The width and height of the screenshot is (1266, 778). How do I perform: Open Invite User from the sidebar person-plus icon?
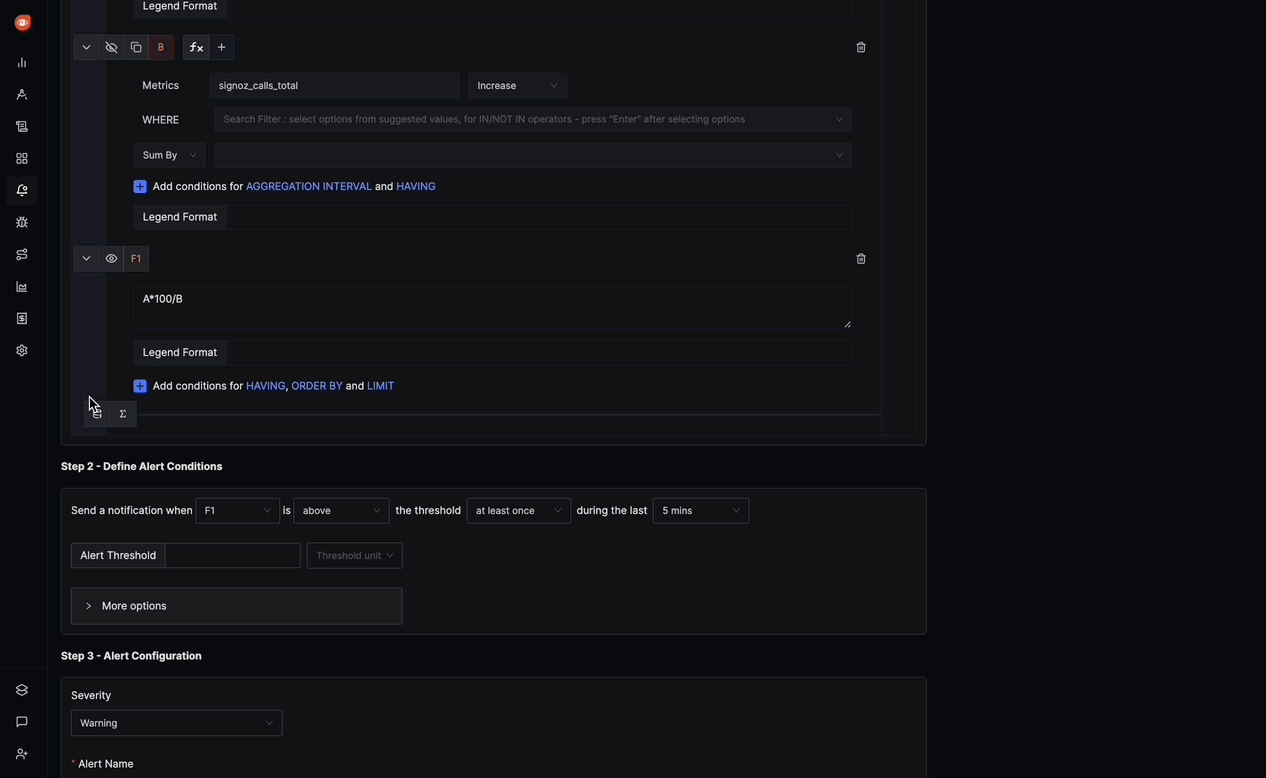(x=22, y=754)
